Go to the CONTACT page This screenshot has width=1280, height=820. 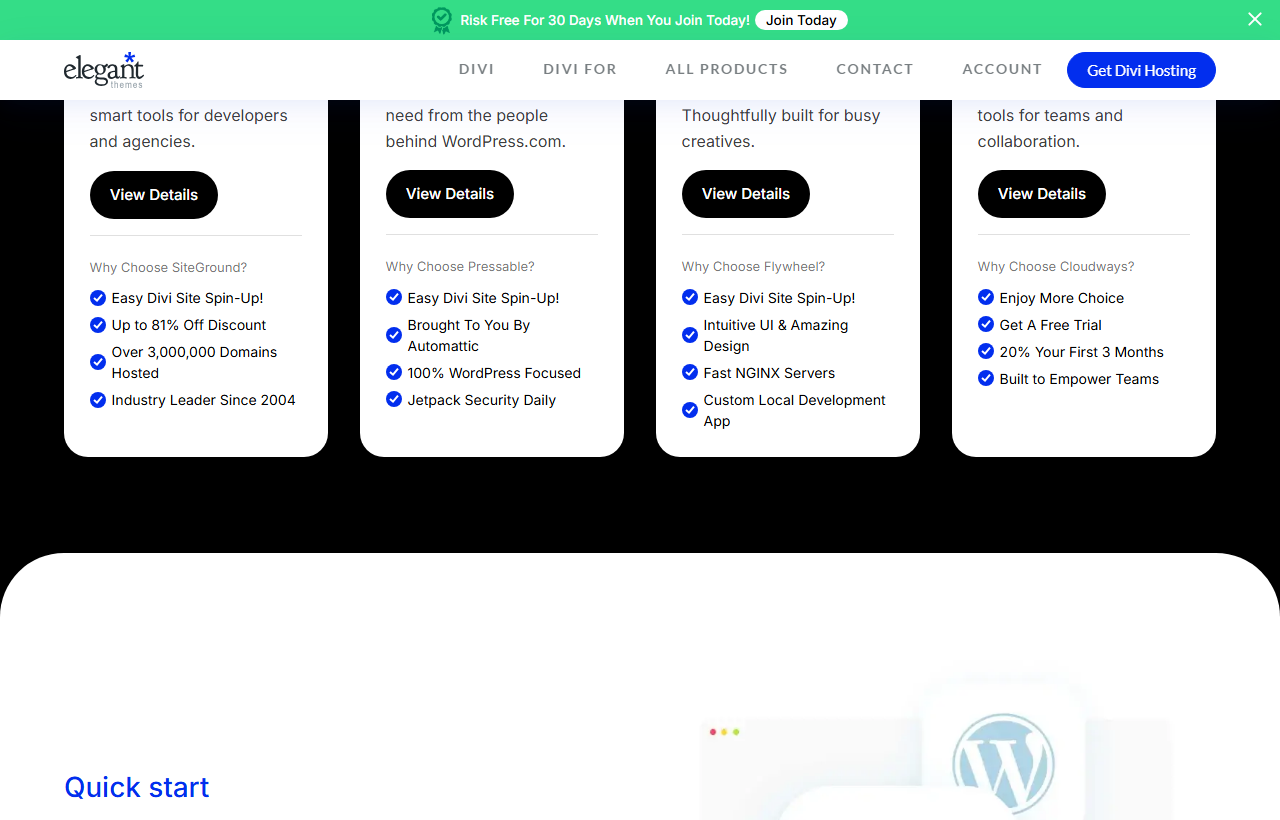[875, 69]
